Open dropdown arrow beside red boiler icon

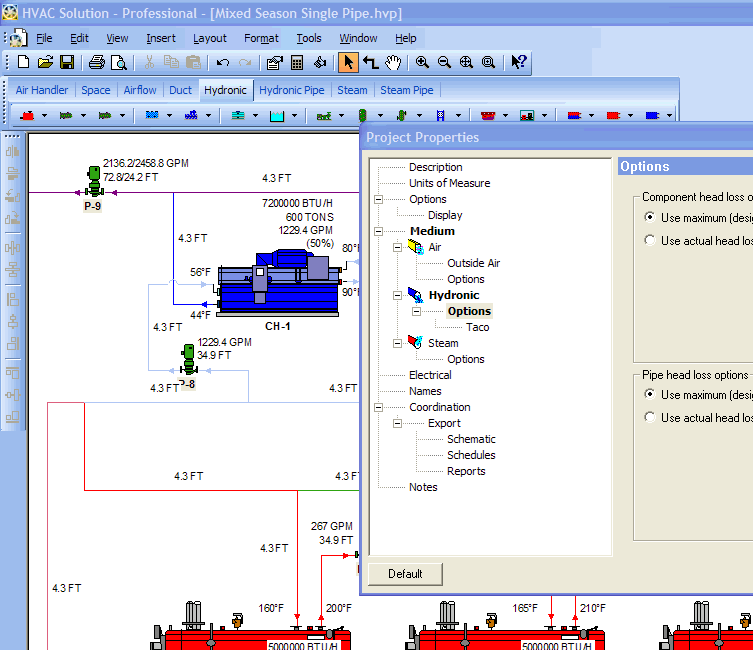pyautogui.click(x=45, y=116)
